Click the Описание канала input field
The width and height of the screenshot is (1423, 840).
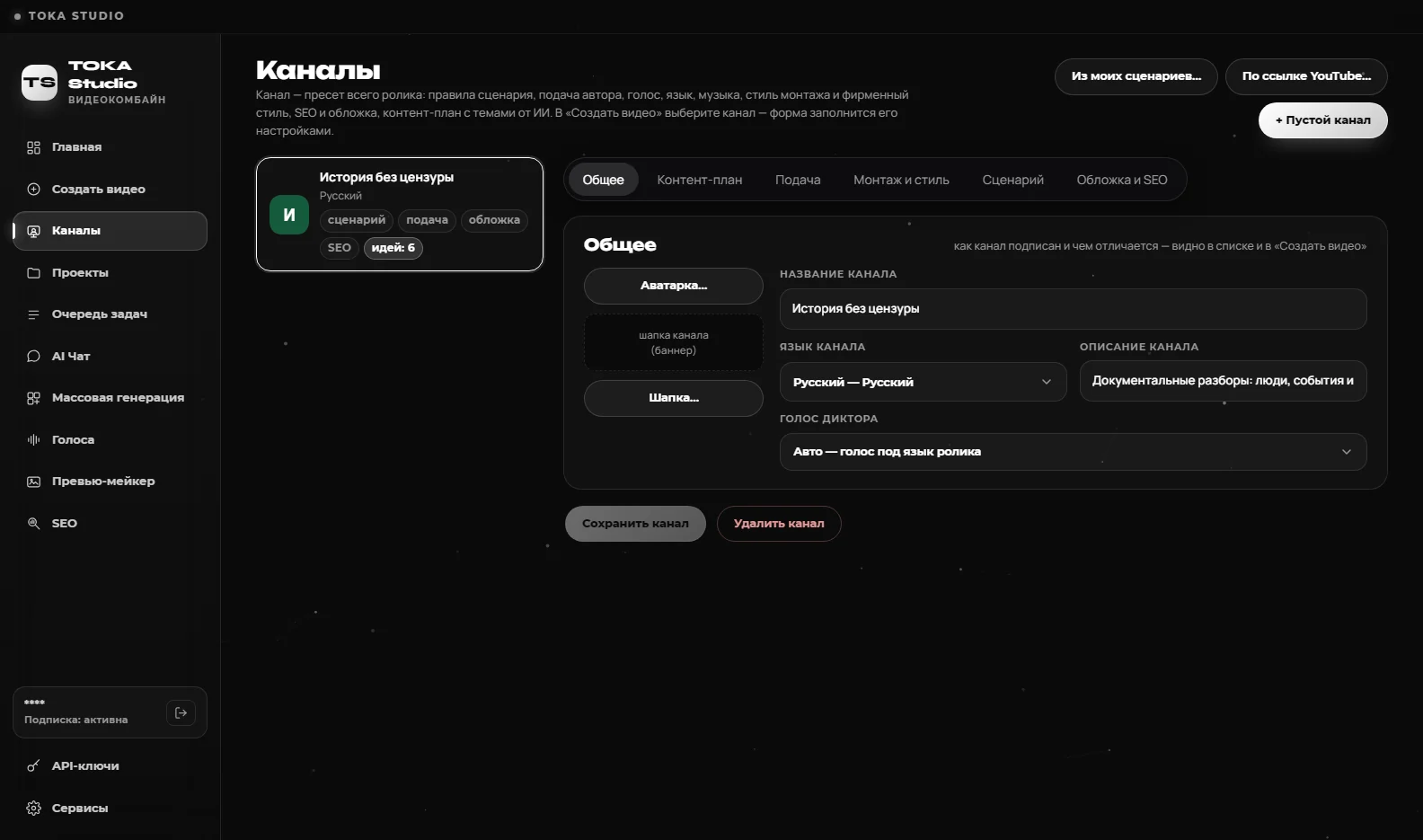1223,381
